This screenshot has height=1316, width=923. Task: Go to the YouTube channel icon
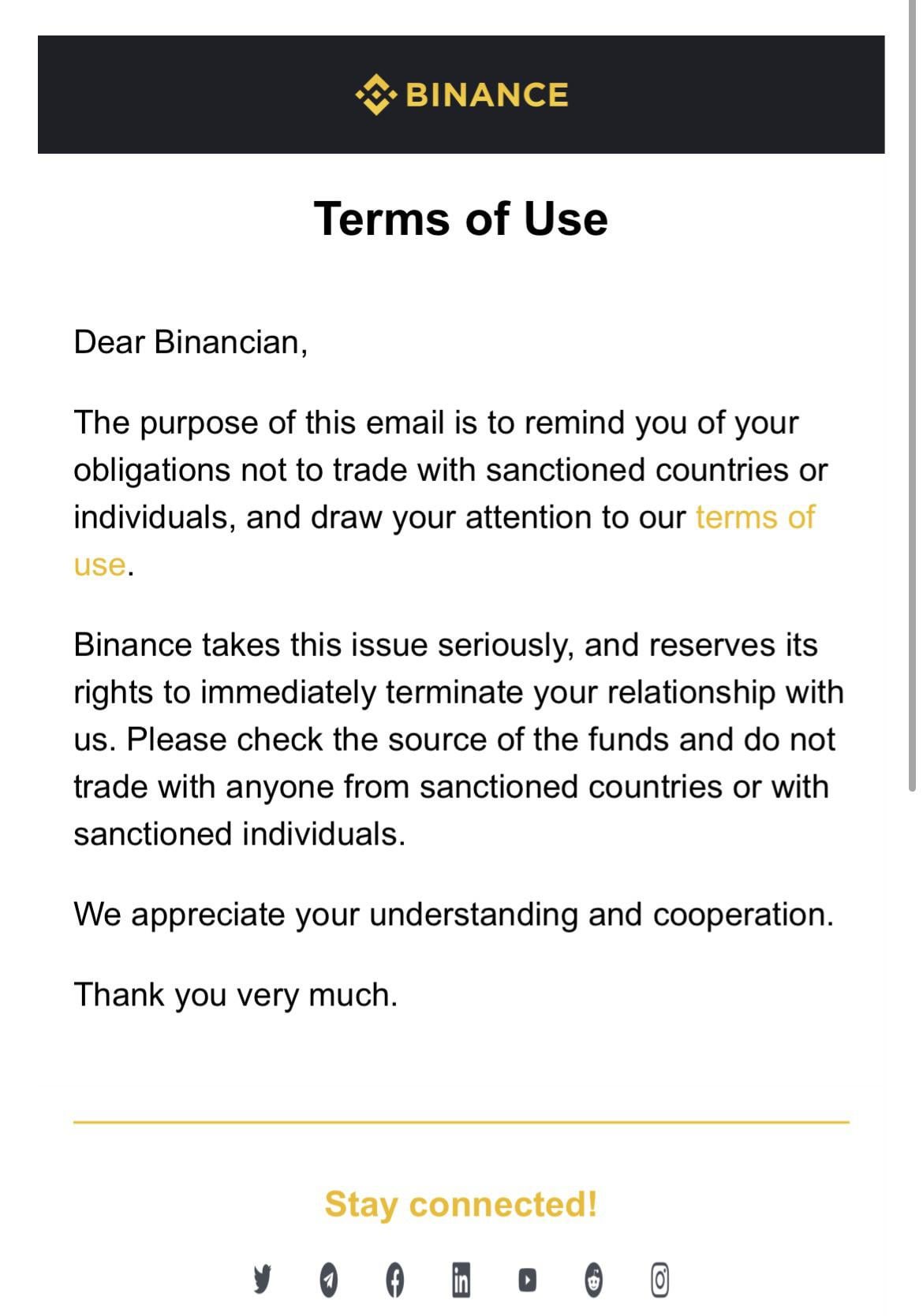pyautogui.click(x=527, y=1279)
